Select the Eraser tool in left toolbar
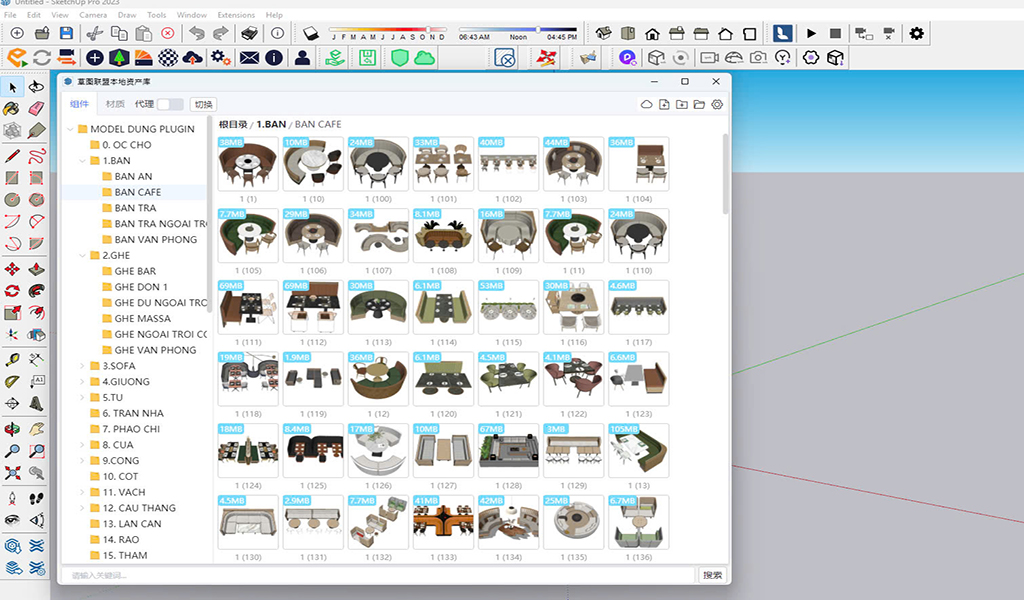This screenshot has height=600, width=1024. point(37,109)
